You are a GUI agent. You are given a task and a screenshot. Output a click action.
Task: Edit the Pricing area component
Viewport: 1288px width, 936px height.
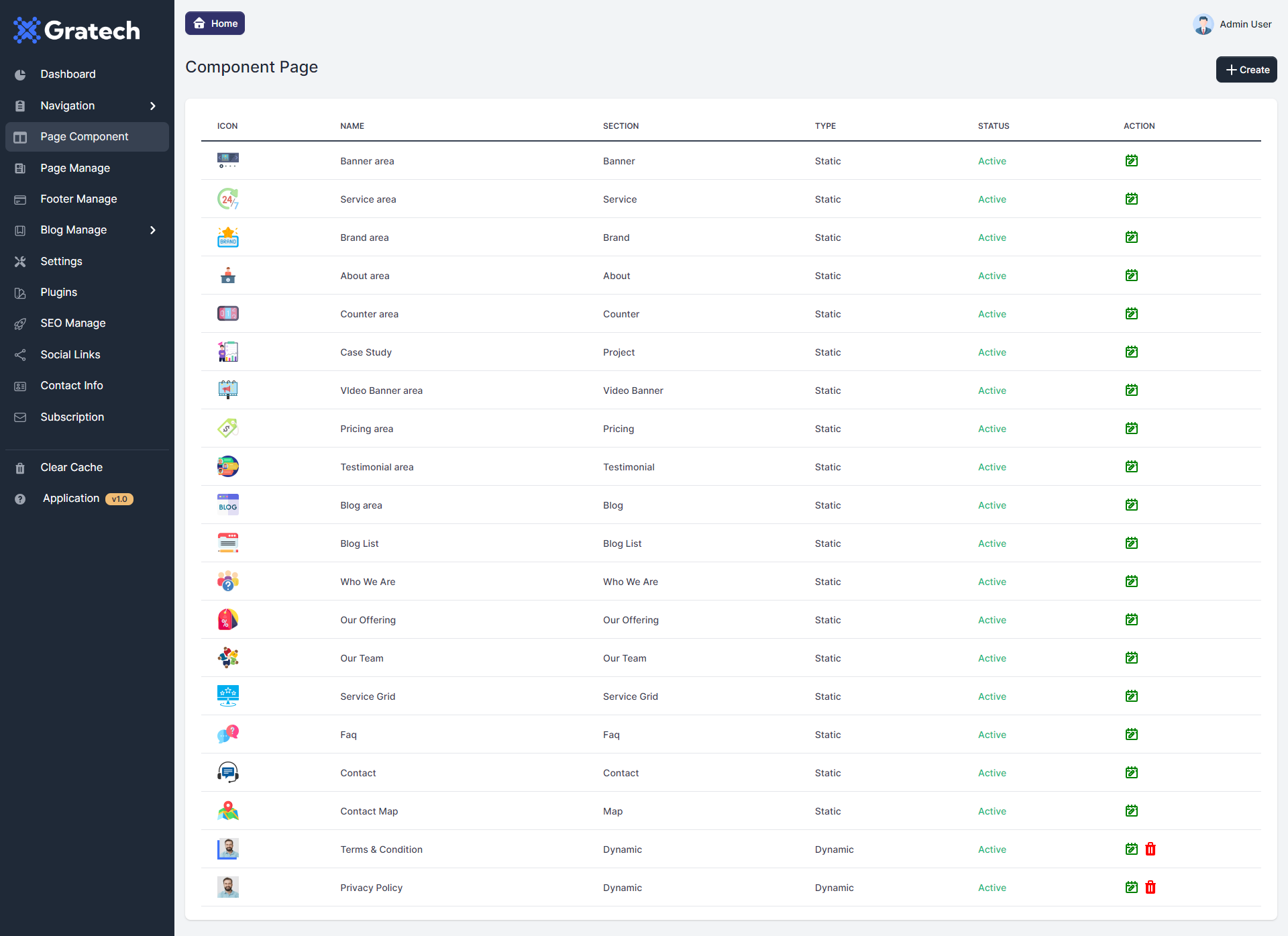coord(1131,429)
